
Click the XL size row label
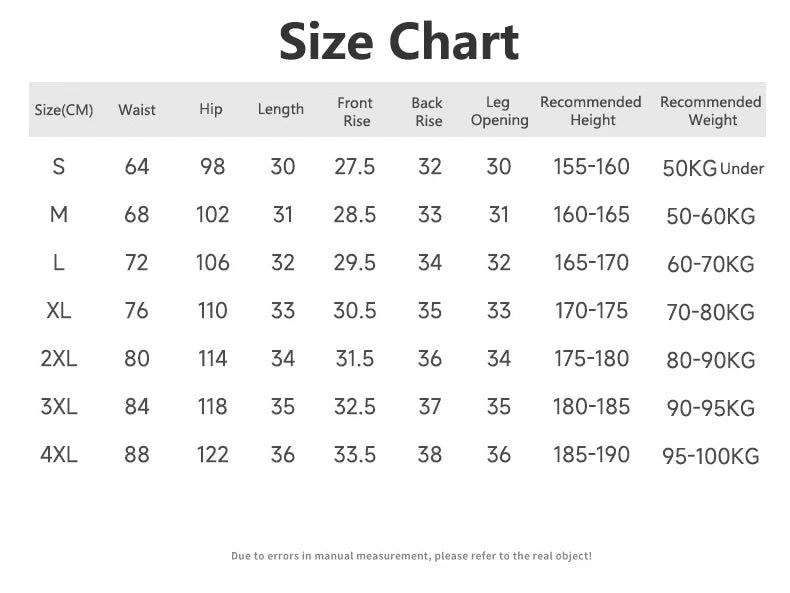pos(59,311)
